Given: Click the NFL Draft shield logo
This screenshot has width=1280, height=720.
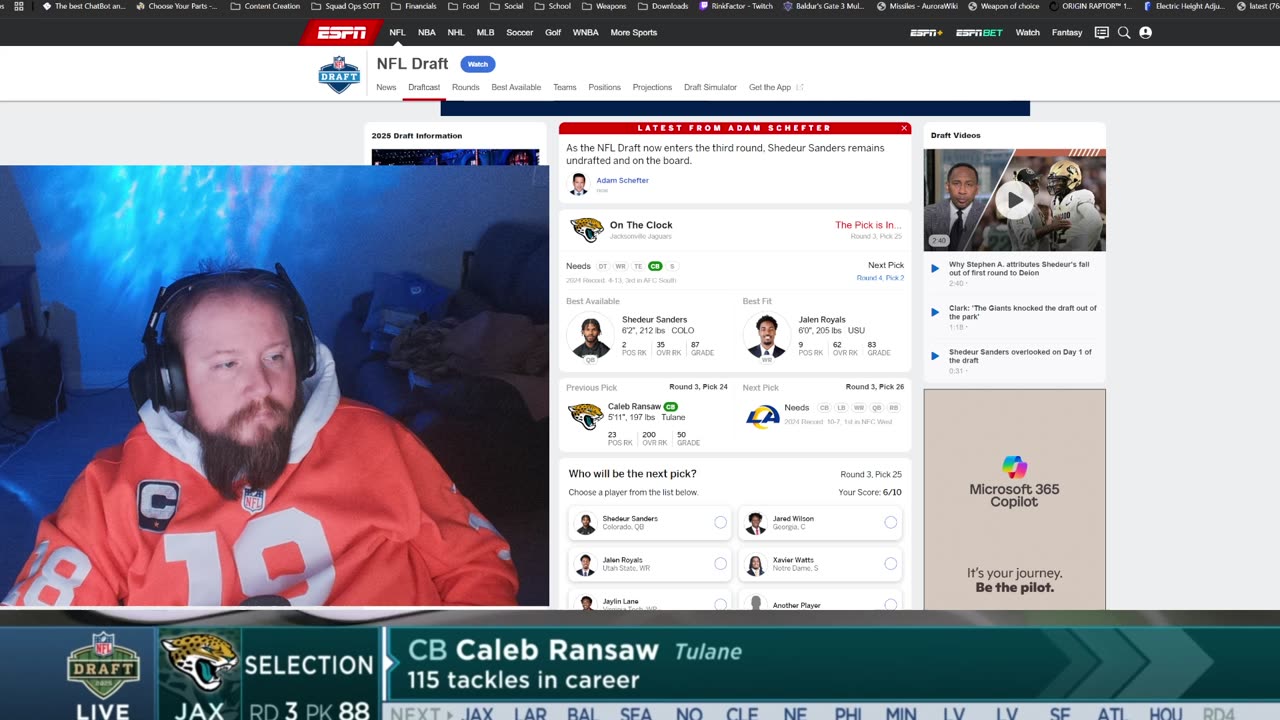Looking at the screenshot, I should point(339,75).
